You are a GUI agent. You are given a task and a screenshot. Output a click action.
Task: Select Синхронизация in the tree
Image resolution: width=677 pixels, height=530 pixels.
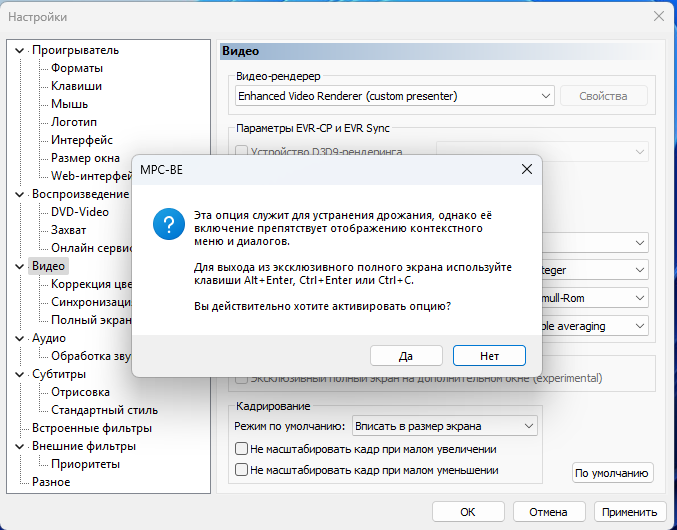click(x=91, y=302)
